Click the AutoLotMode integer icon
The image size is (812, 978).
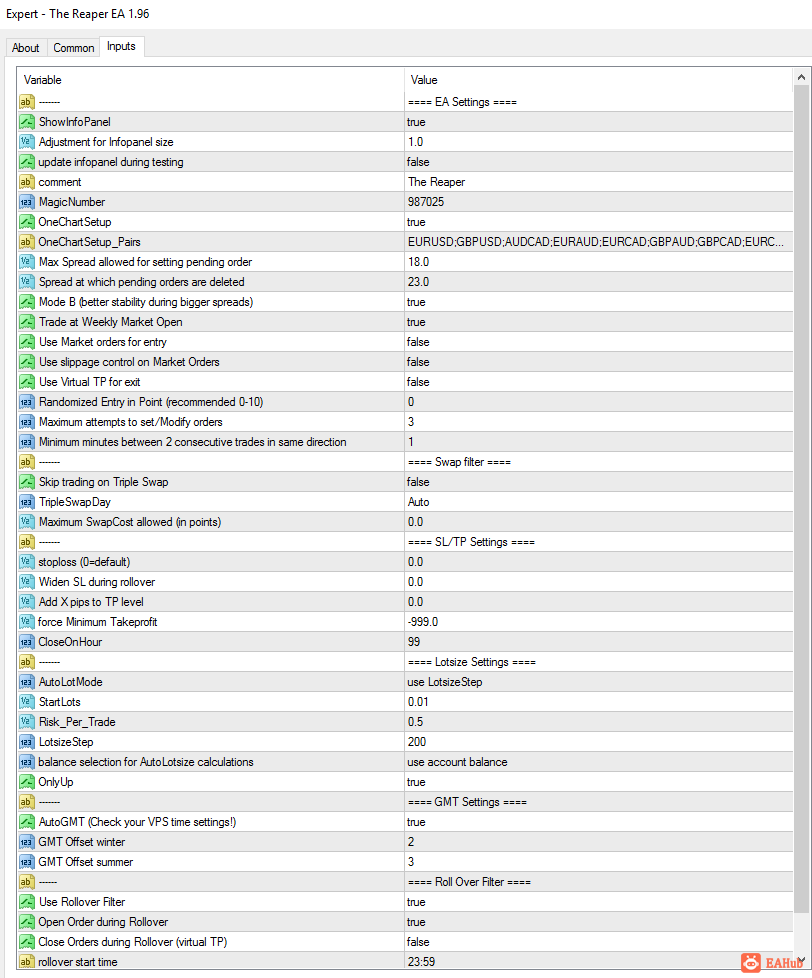tap(26, 682)
